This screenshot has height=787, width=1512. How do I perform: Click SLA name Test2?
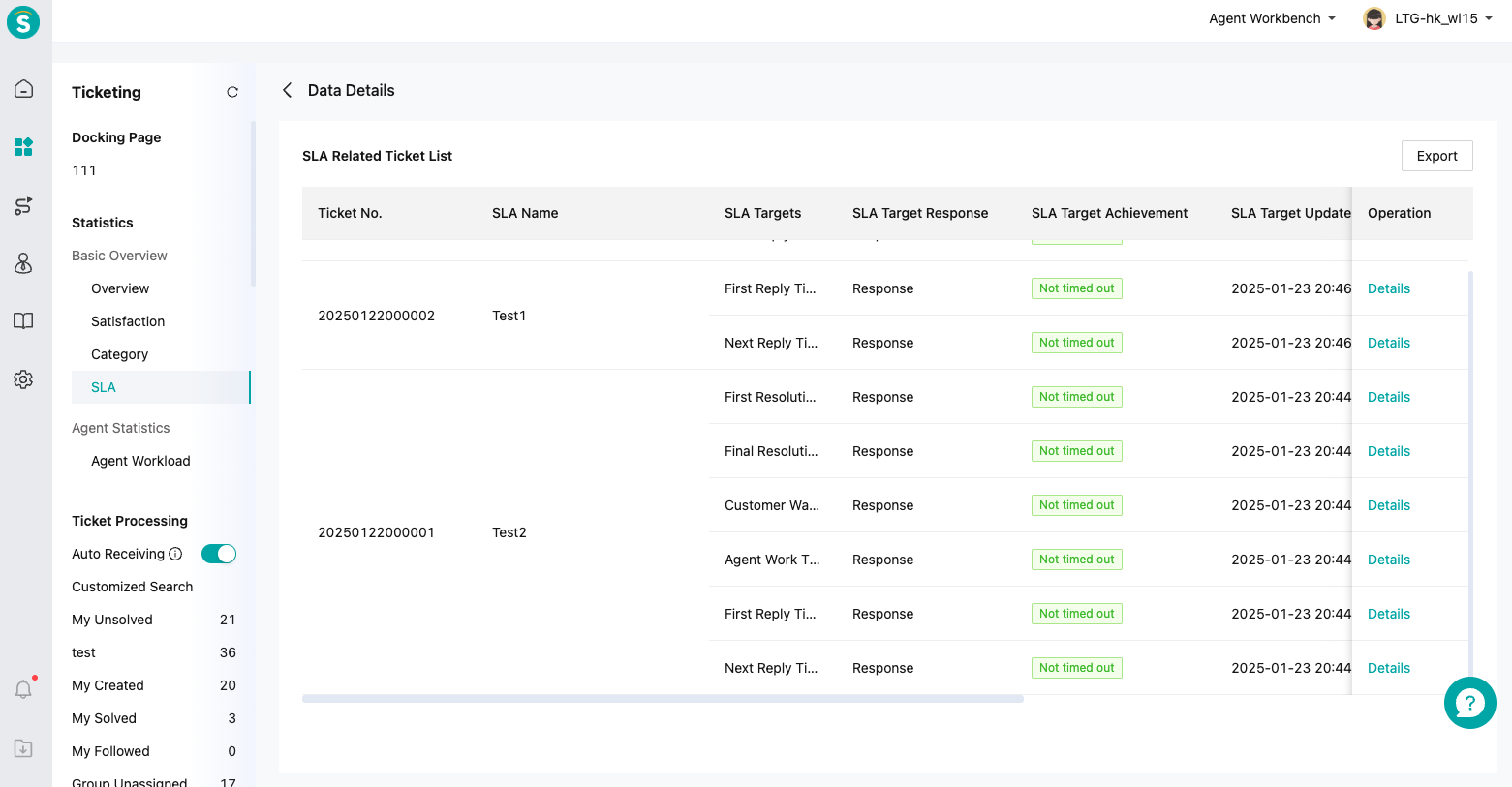point(509,532)
